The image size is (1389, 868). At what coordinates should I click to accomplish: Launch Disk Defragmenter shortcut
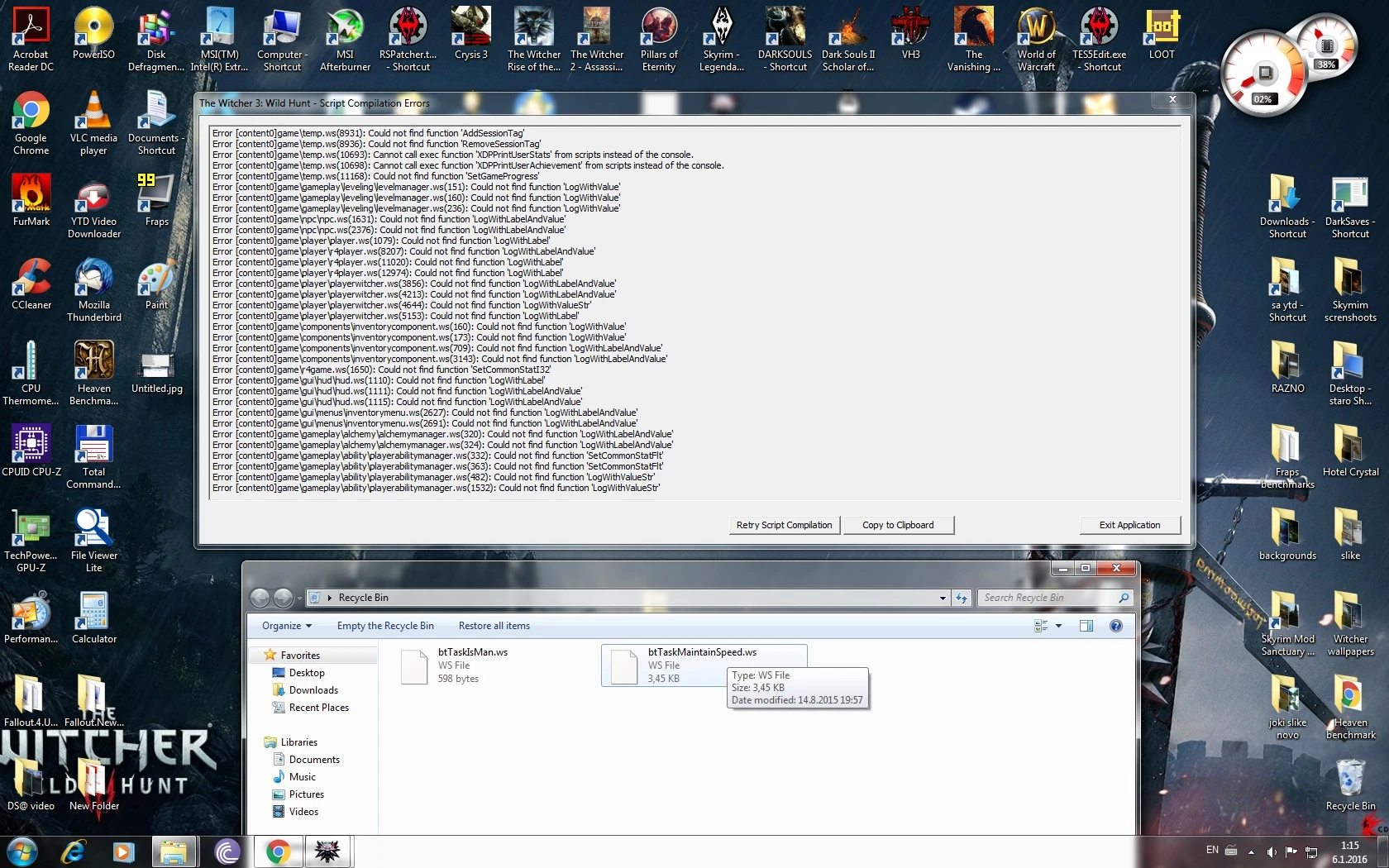156,39
